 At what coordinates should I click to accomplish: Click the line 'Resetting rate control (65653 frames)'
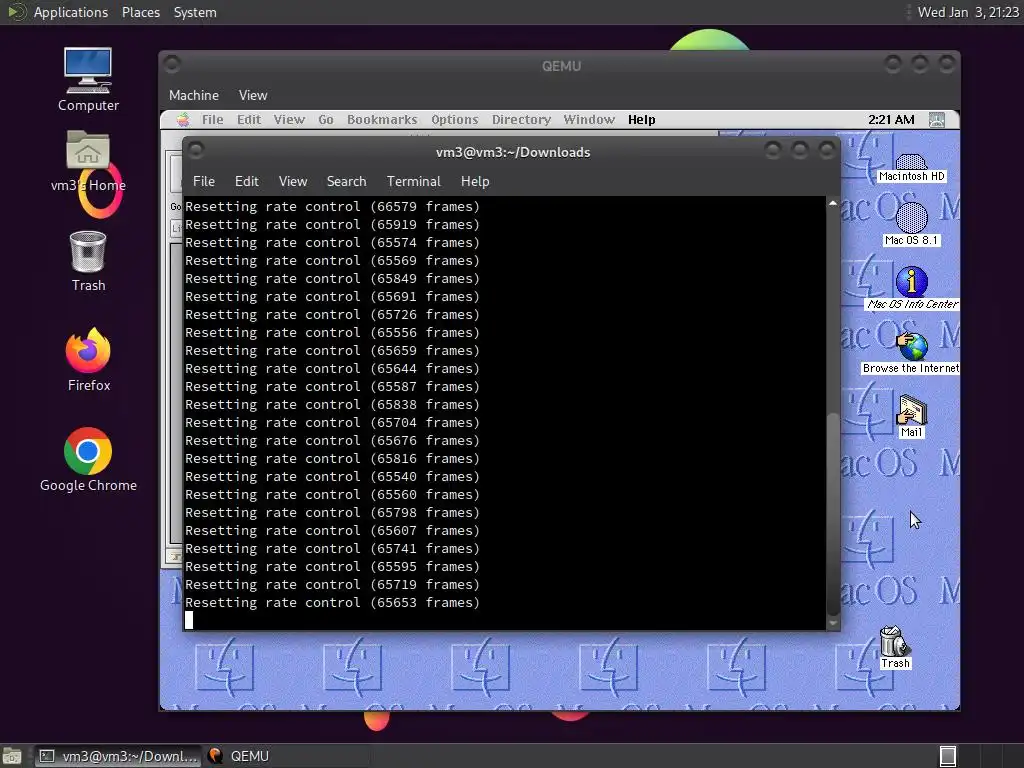(332, 603)
